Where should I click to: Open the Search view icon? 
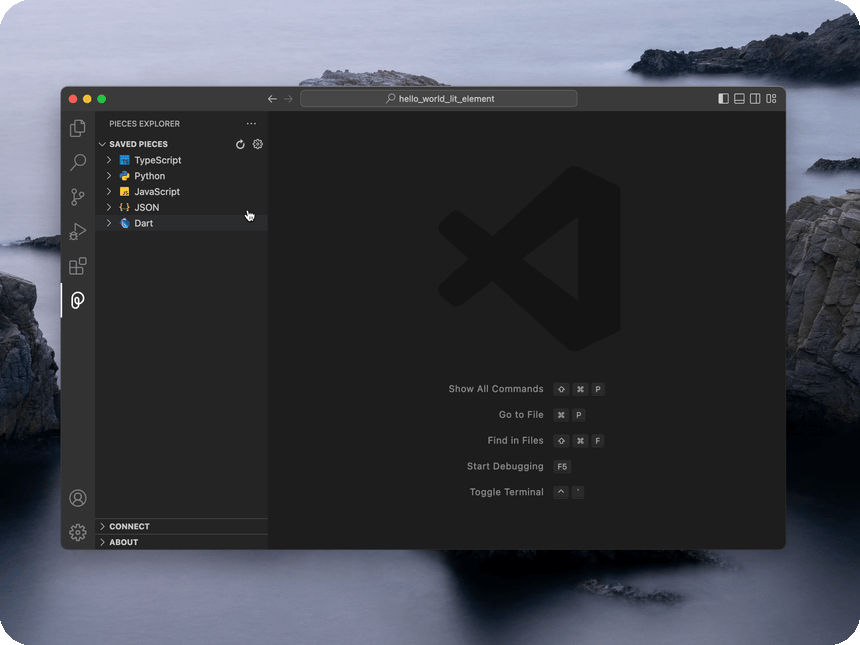(x=78, y=162)
